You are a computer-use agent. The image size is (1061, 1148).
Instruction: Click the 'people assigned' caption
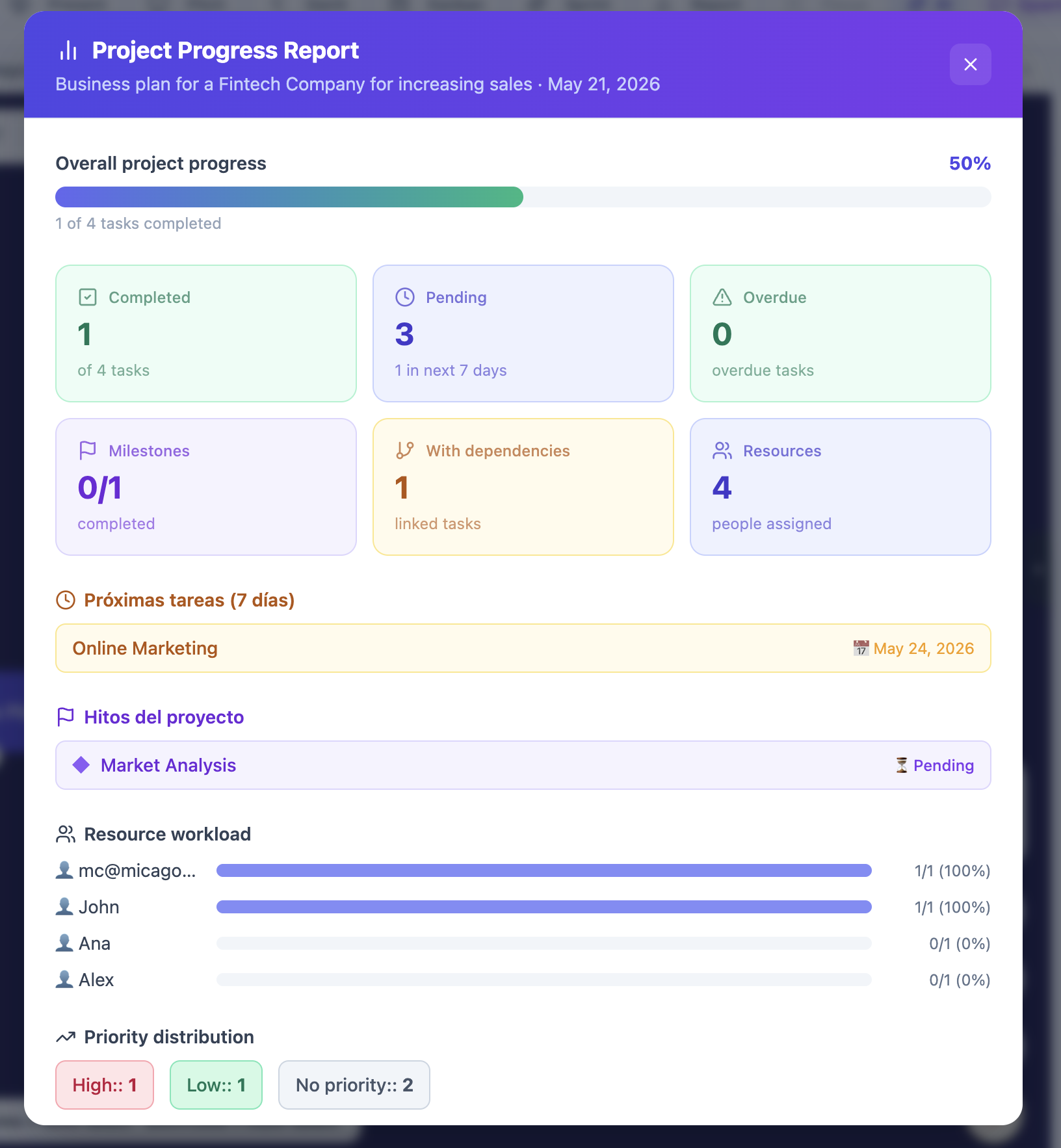[x=772, y=523]
